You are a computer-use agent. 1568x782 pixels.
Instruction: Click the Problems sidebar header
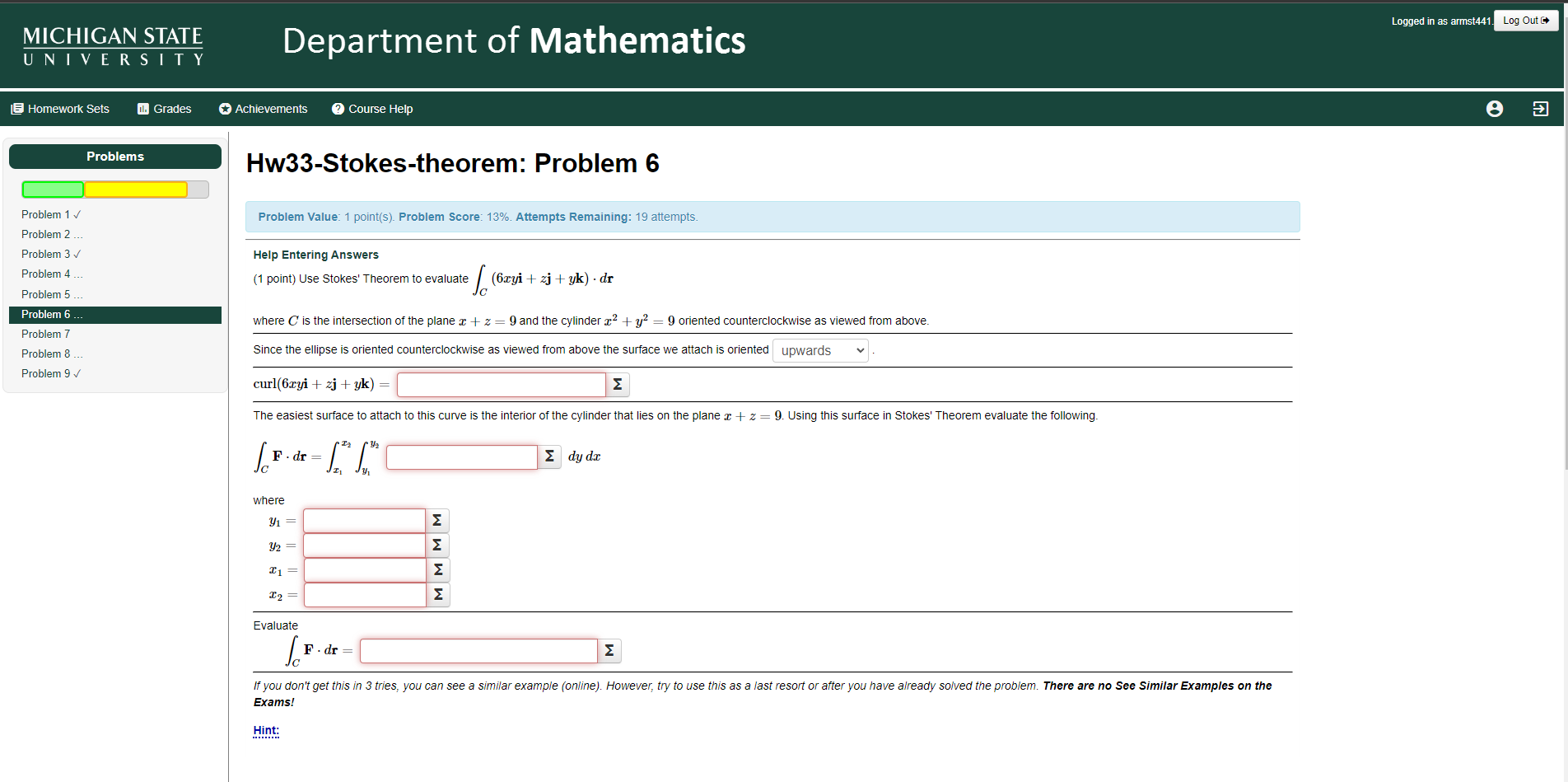click(x=115, y=157)
